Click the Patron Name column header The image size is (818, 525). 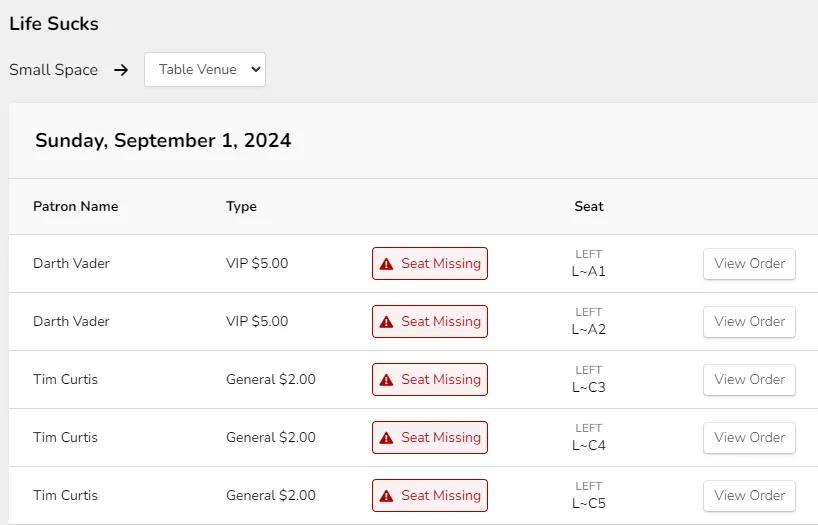(76, 206)
